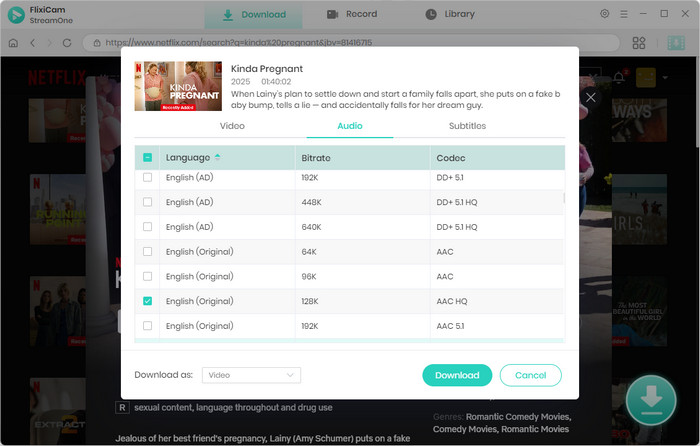The image size is (700, 446).
Task: Reload the page with the refresh icon
Action: [67, 43]
